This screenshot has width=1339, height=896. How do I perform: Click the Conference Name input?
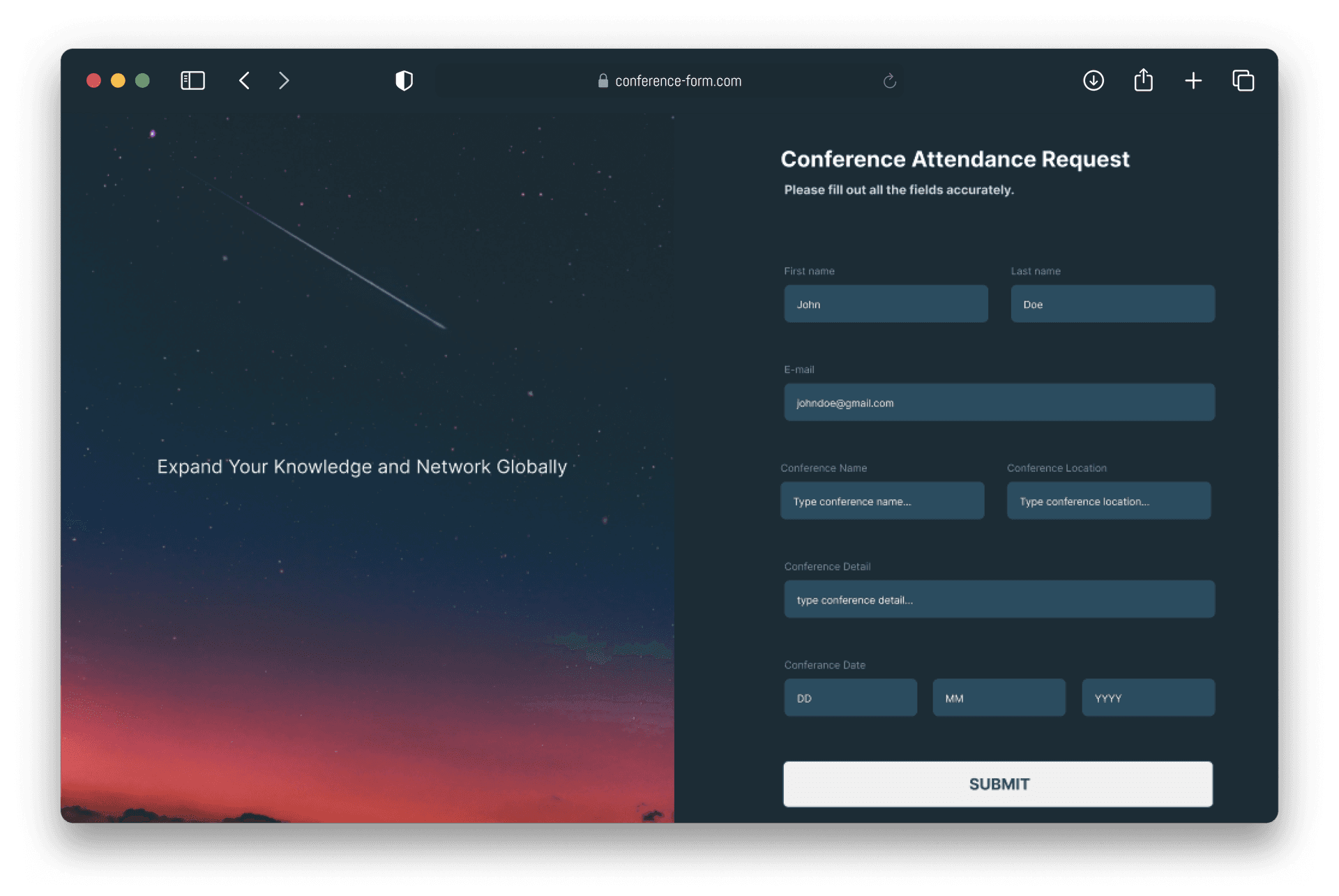point(882,501)
